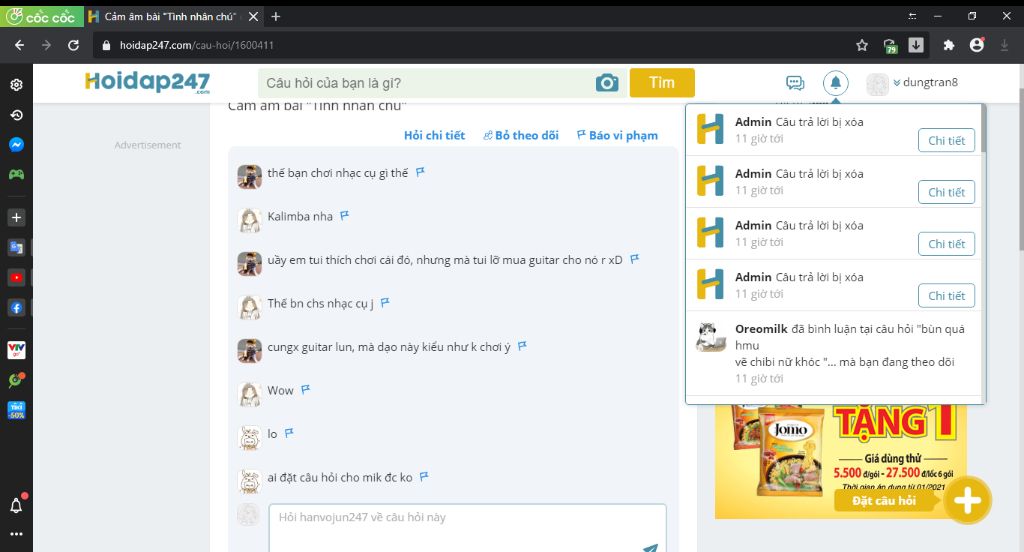Switch to the "Cảm âm bài" browser tab
The width and height of the screenshot is (1024, 552).
(x=173, y=16)
